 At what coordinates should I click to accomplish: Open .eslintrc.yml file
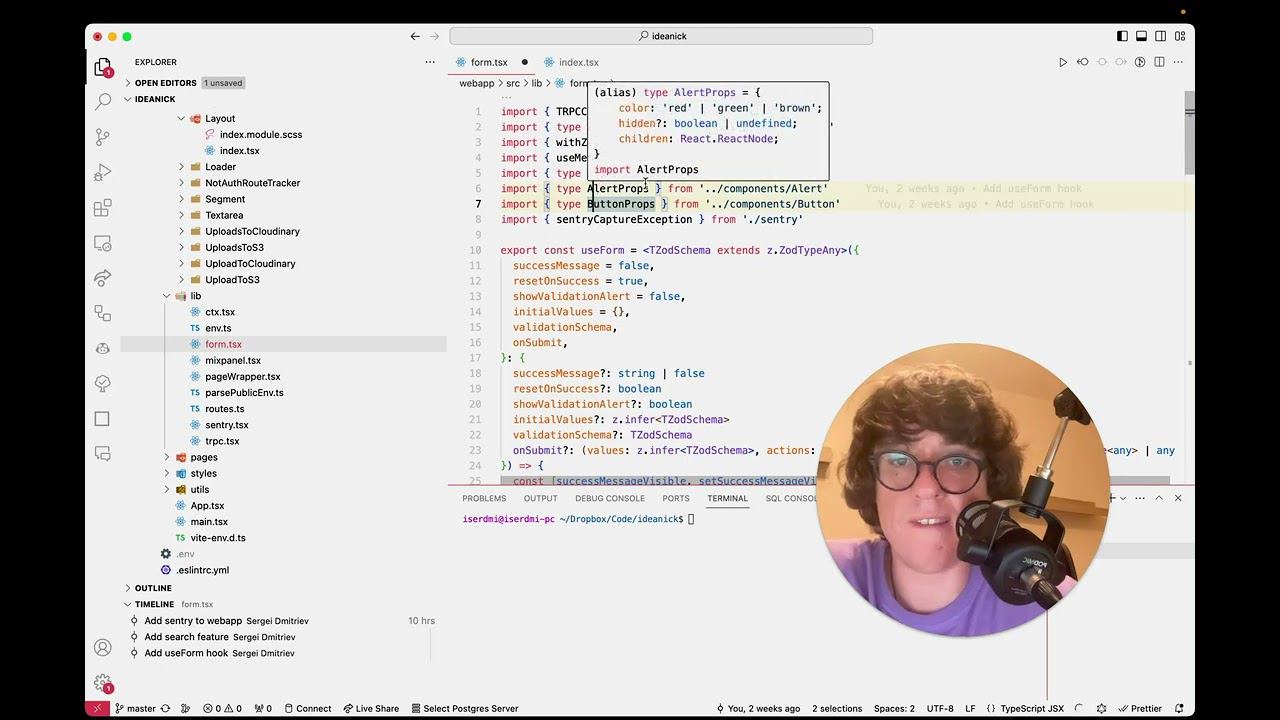coord(284,570)
